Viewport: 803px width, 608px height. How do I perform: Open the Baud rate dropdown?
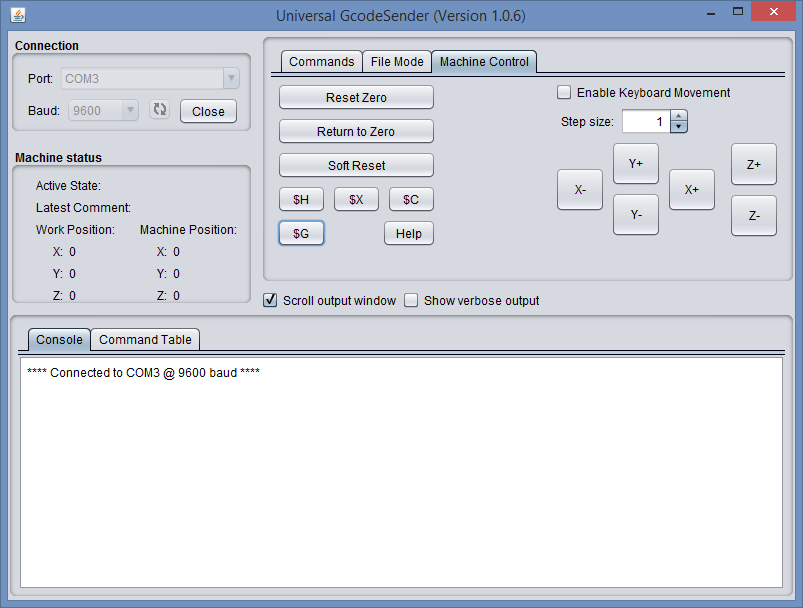(x=103, y=111)
